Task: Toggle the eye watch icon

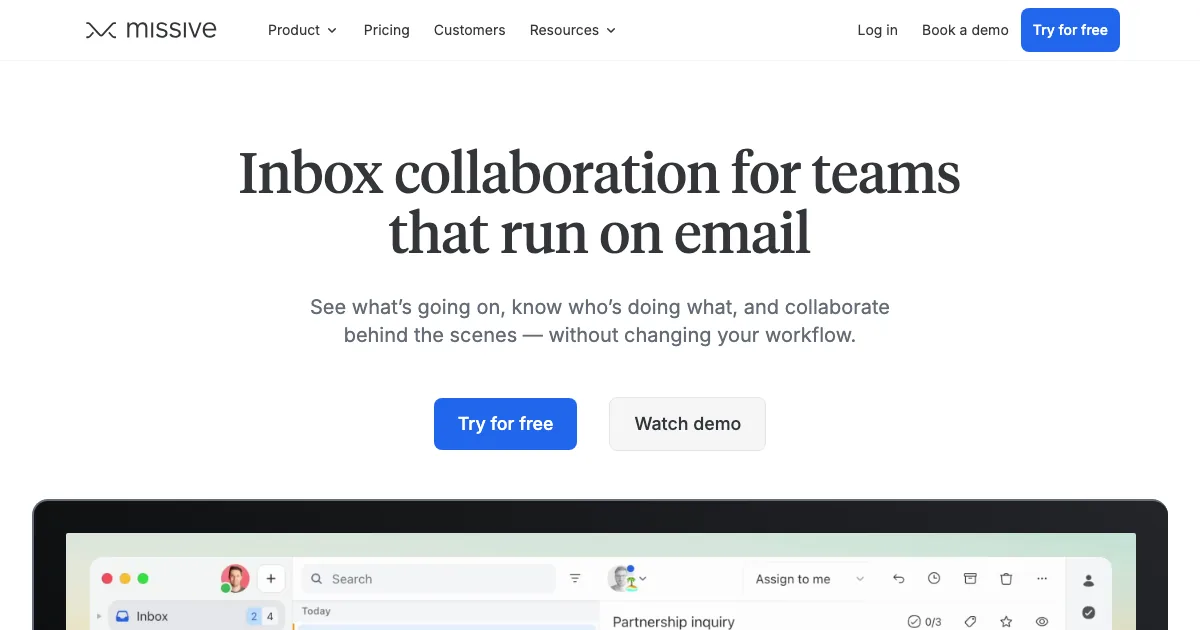Action: [x=1042, y=621]
